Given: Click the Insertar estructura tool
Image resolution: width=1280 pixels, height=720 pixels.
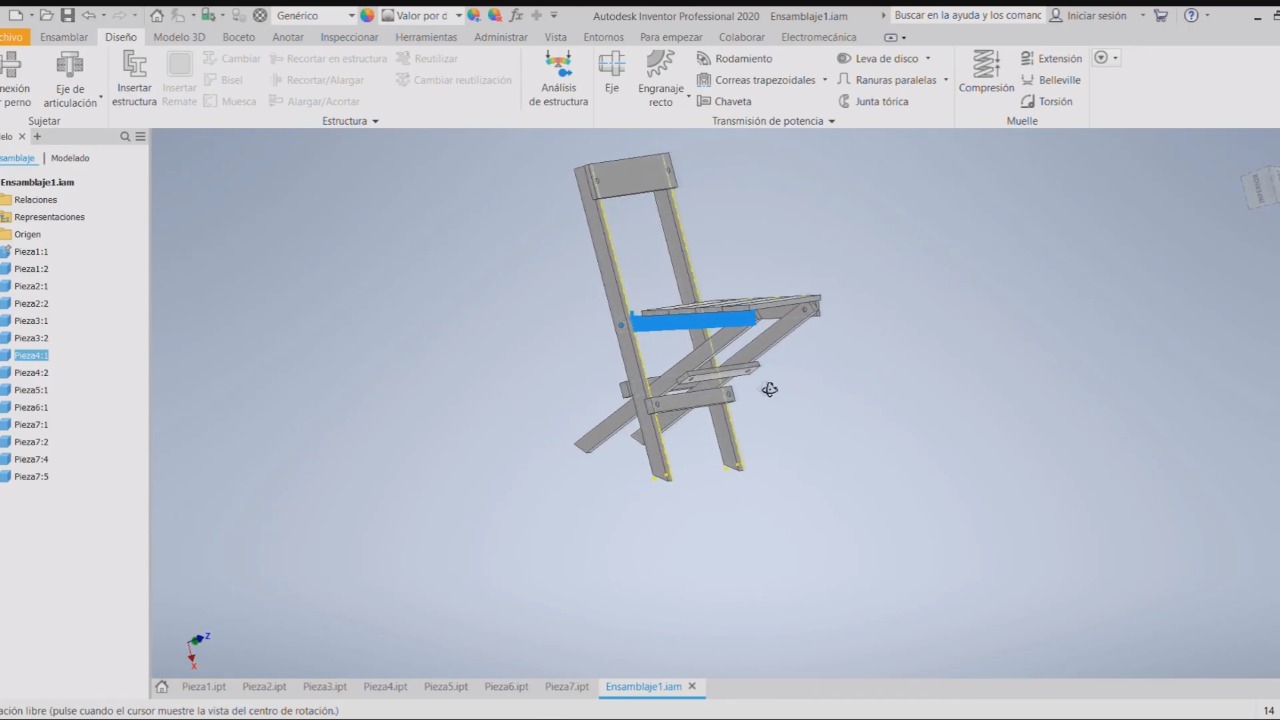Looking at the screenshot, I should point(134,78).
